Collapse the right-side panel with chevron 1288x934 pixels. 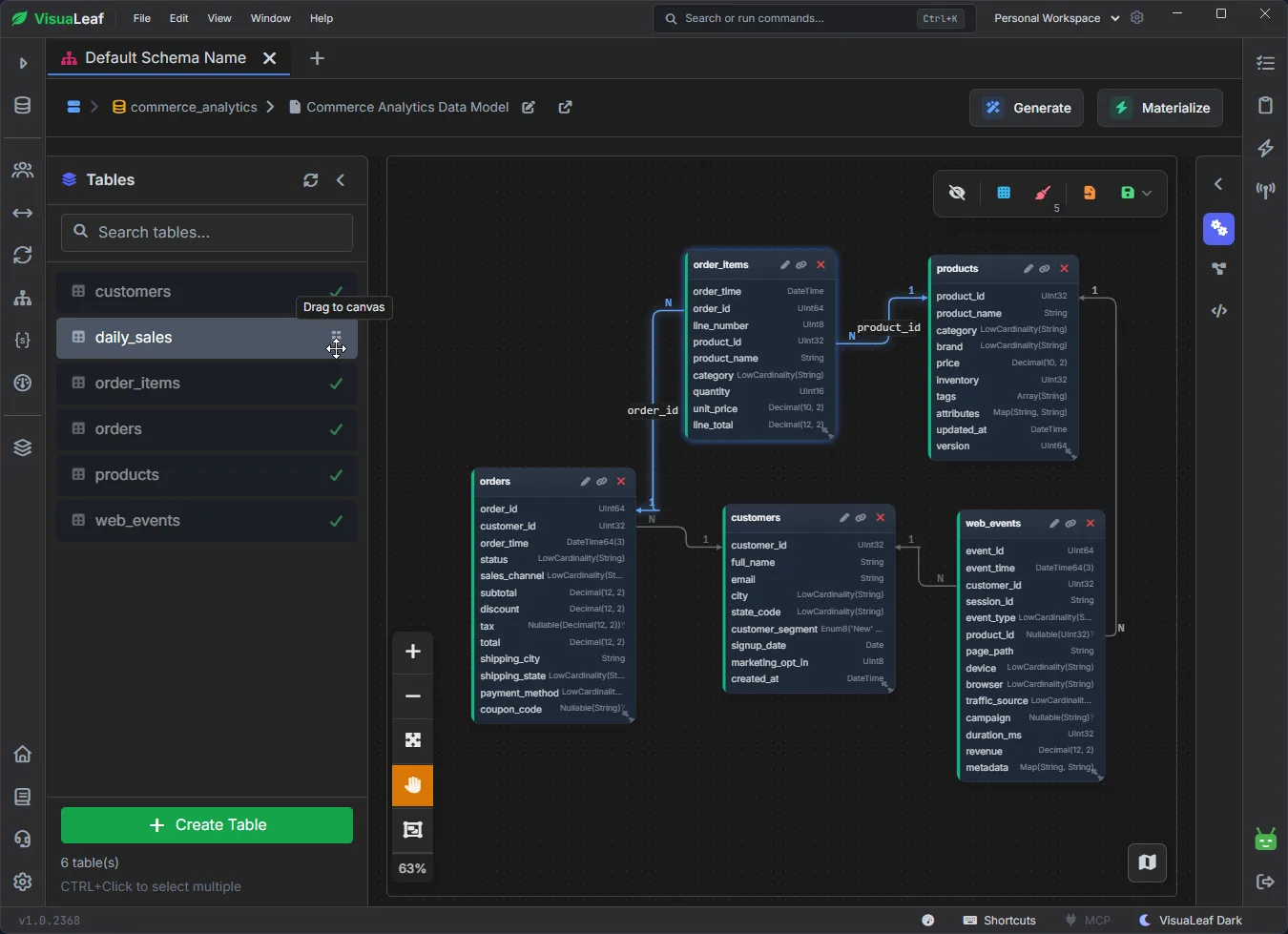(x=1218, y=184)
